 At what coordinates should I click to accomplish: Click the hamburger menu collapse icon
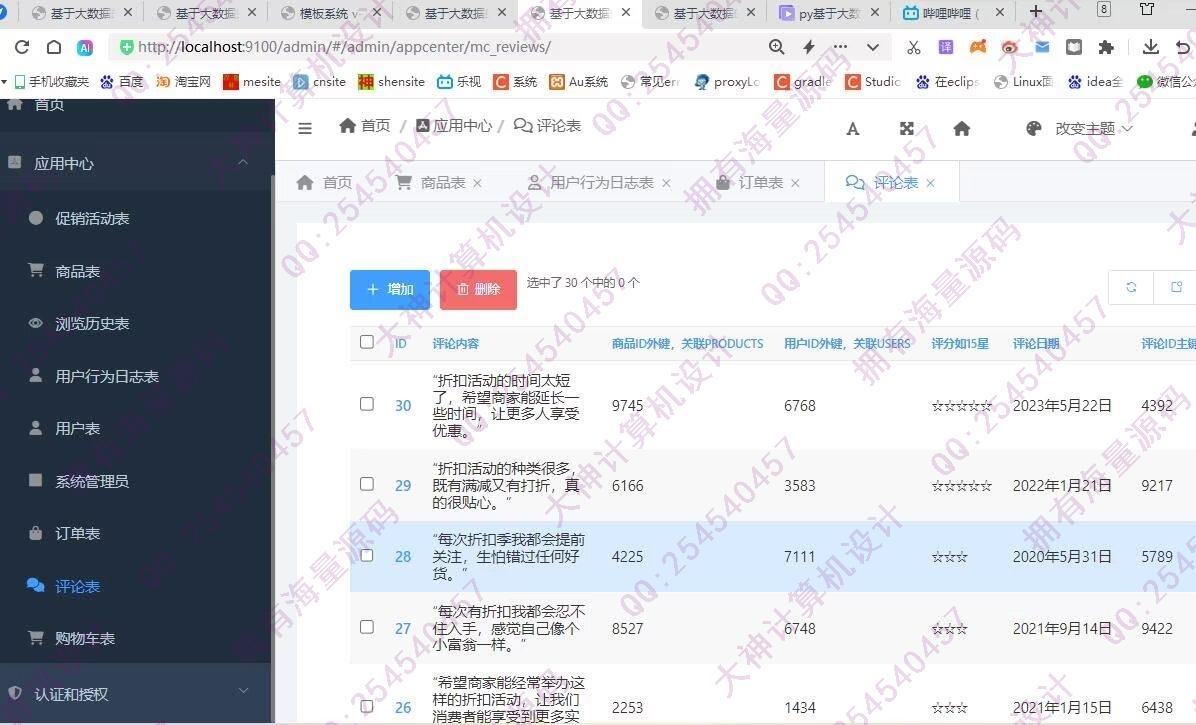pos(305,128)
